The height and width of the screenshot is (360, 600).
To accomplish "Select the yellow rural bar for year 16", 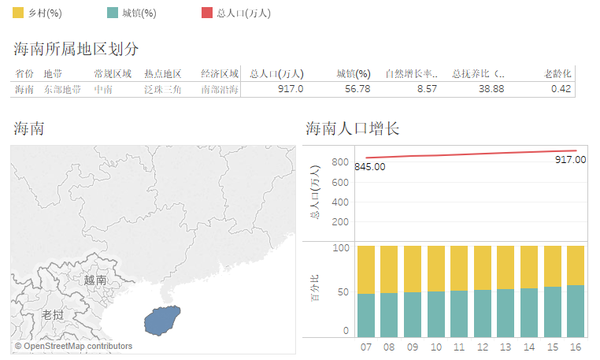I will pos(576,266).
